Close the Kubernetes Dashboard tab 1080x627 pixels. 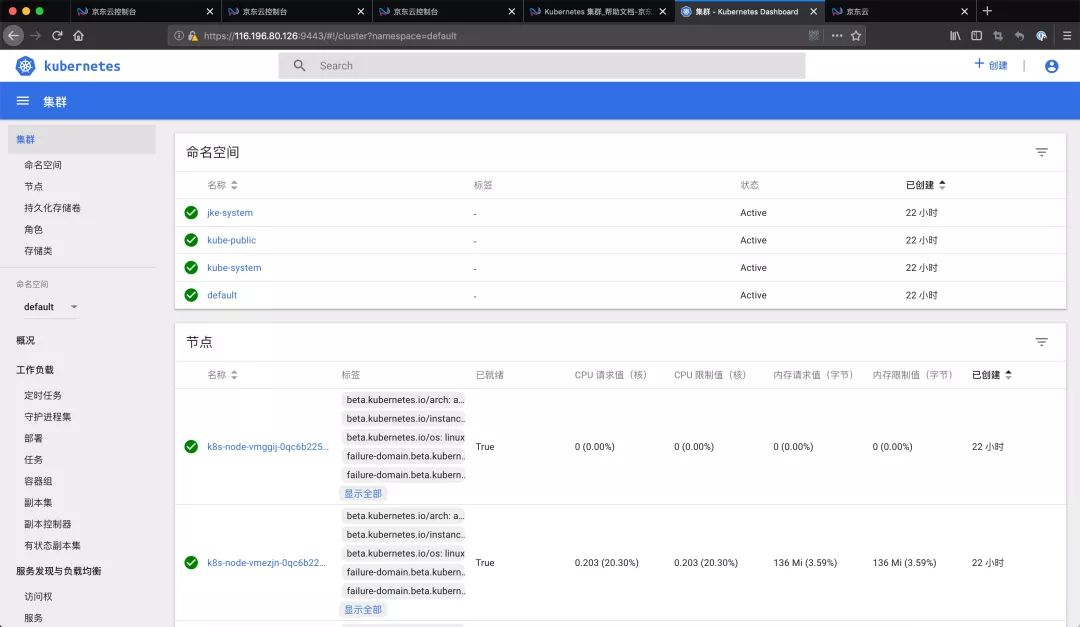(x=813, y=12)
